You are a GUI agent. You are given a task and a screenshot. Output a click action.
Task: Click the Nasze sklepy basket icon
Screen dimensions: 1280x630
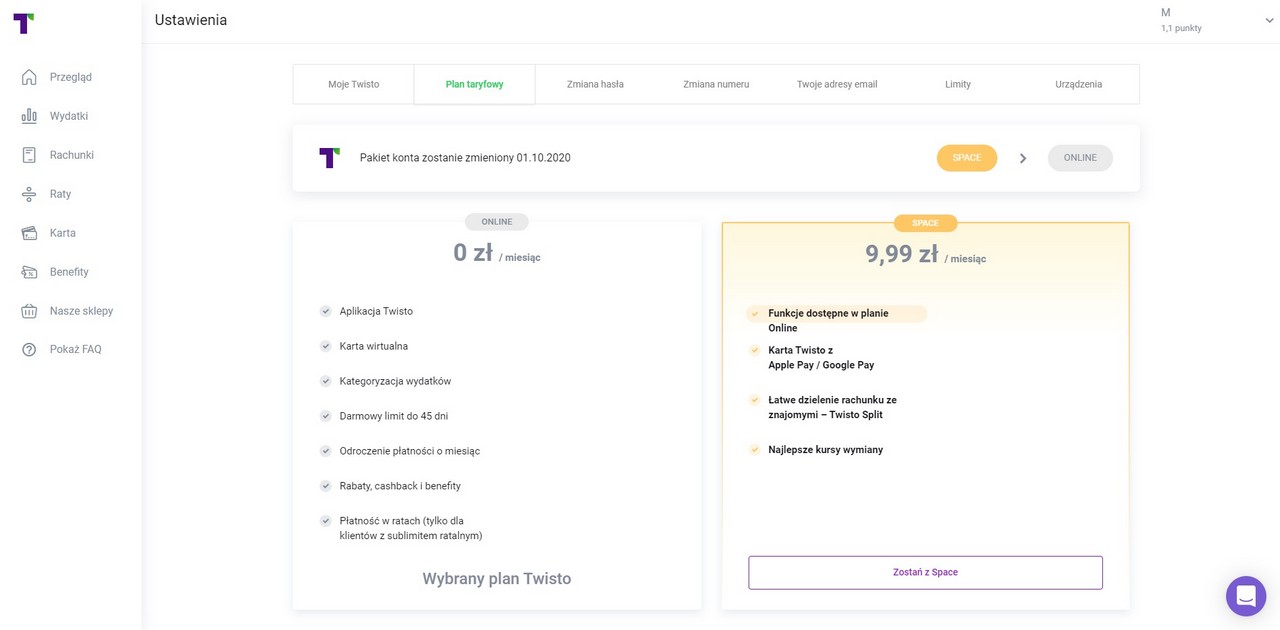point(29,311)
